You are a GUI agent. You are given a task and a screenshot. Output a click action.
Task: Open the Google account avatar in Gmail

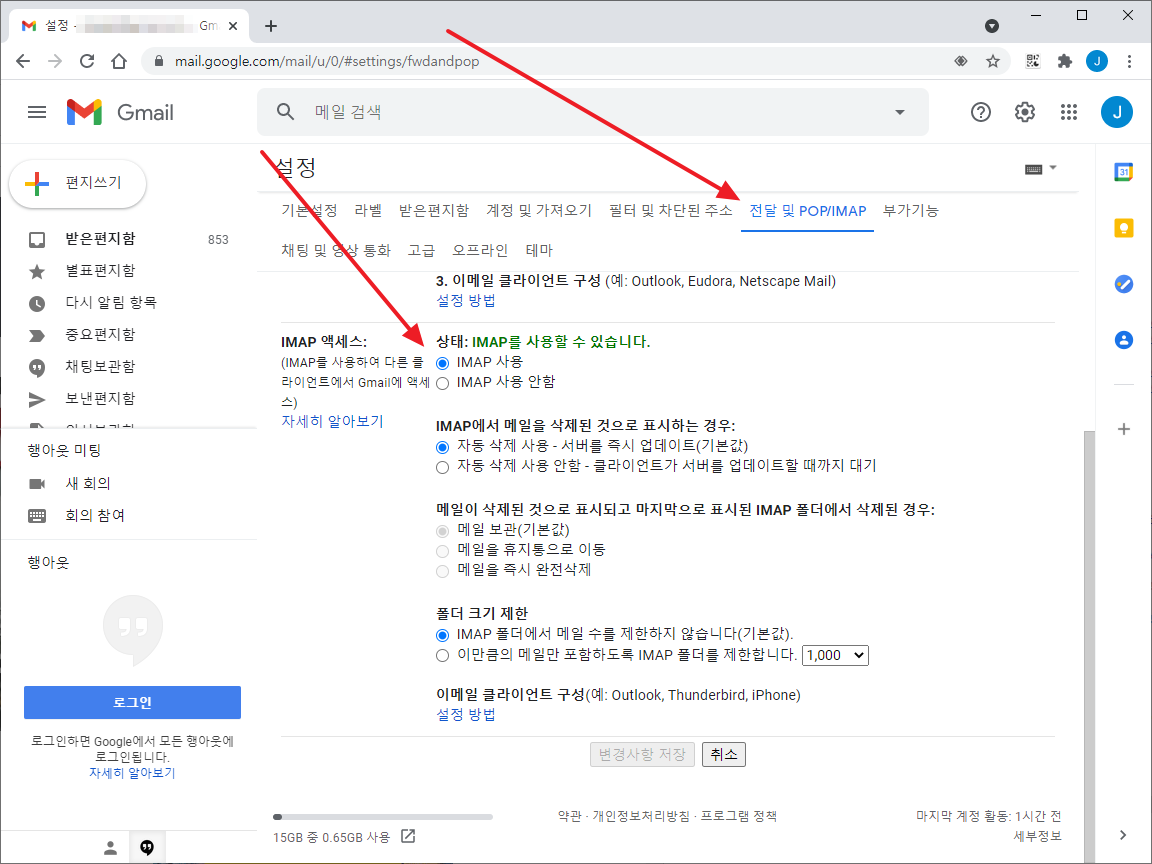click(1117, 112)
